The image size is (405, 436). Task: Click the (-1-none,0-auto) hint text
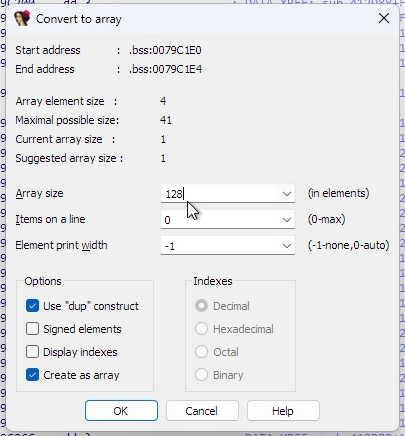click(348, 245)
